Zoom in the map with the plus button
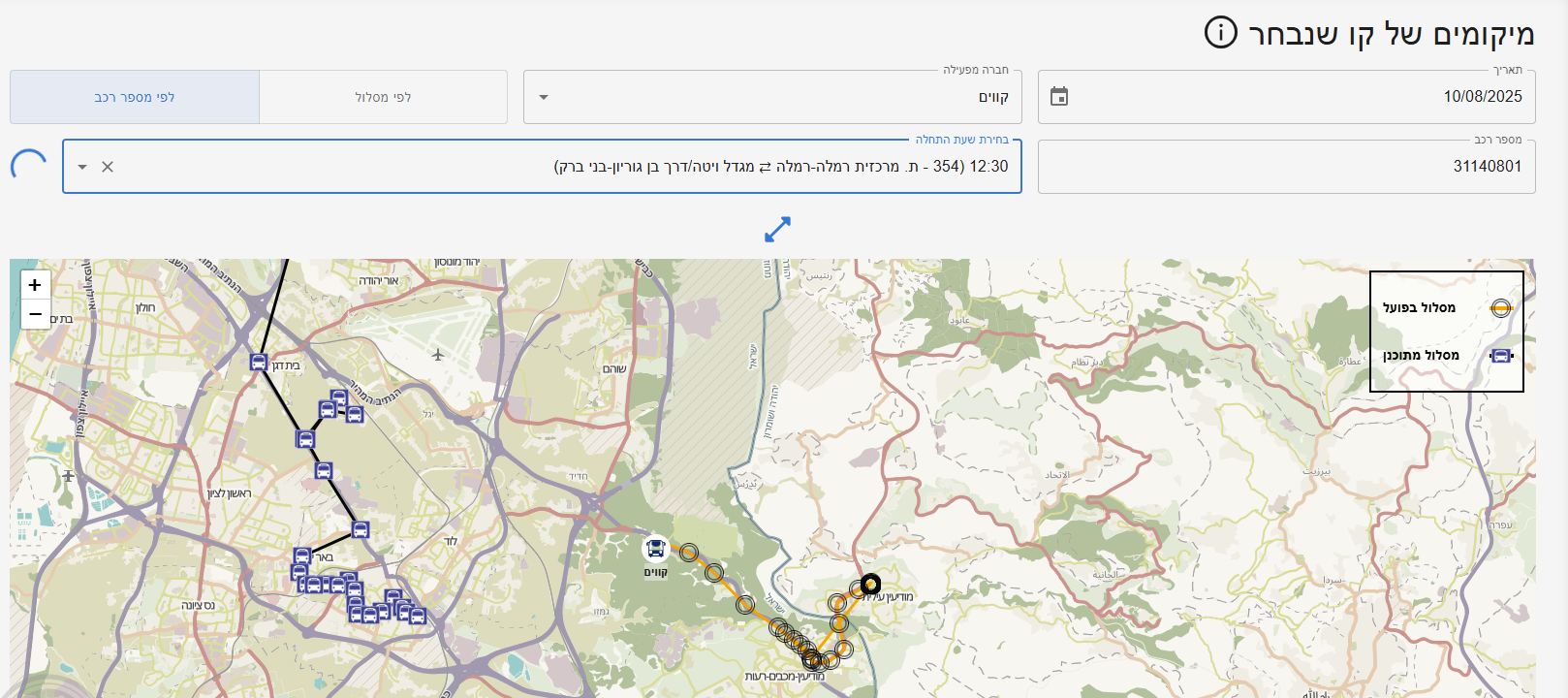Screen dimensions: 1568x698 (35, 285)
